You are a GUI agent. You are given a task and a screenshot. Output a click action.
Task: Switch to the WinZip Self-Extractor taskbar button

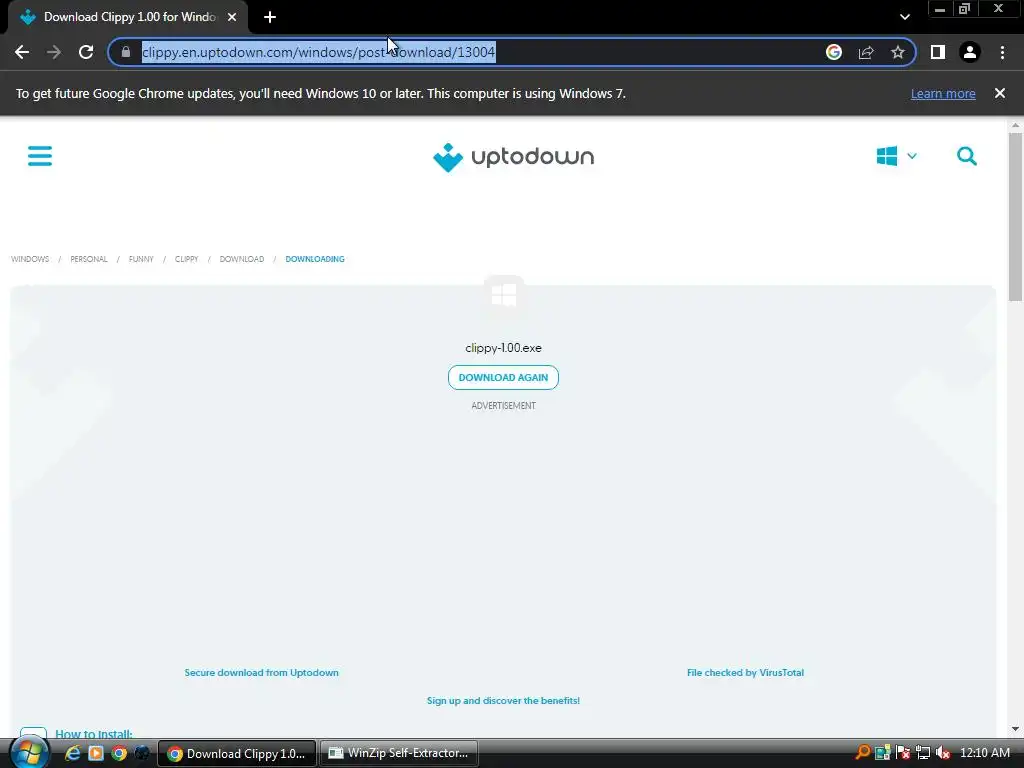tap(399, 754)
